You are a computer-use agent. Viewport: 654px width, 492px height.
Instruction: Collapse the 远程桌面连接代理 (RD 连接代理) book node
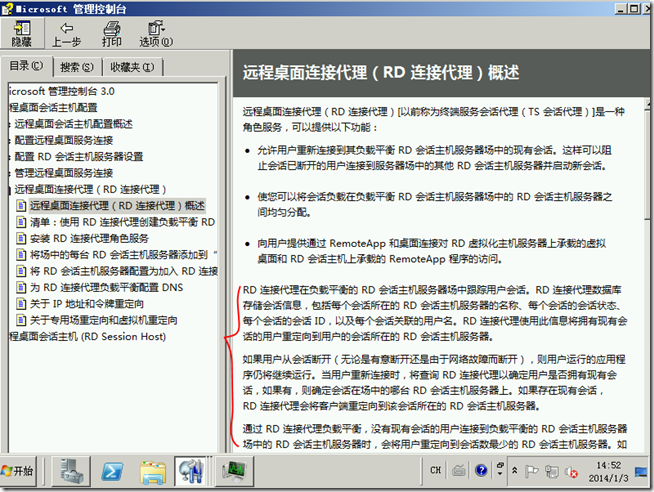pos(90,189)
